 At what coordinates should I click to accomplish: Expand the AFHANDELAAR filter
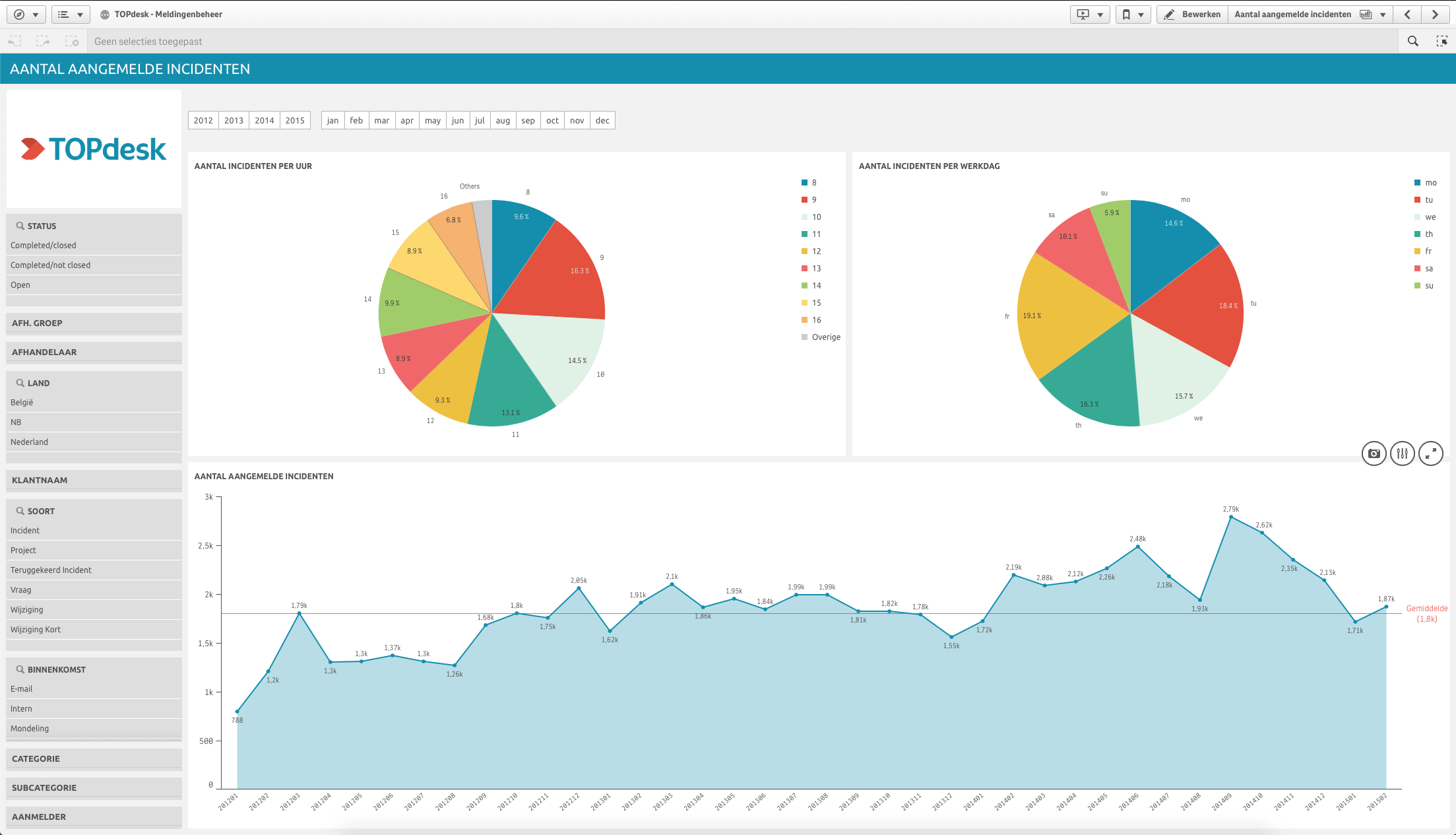[94, 352]
